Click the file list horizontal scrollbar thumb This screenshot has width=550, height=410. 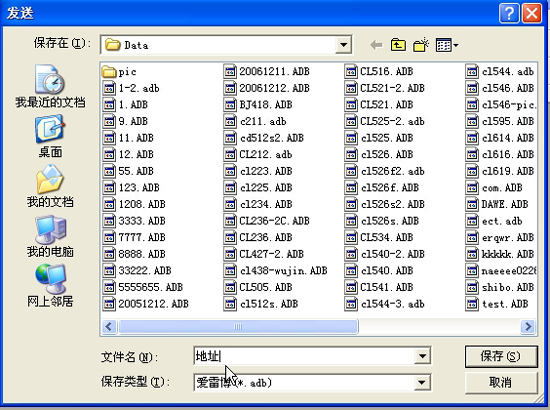(238, 327)
